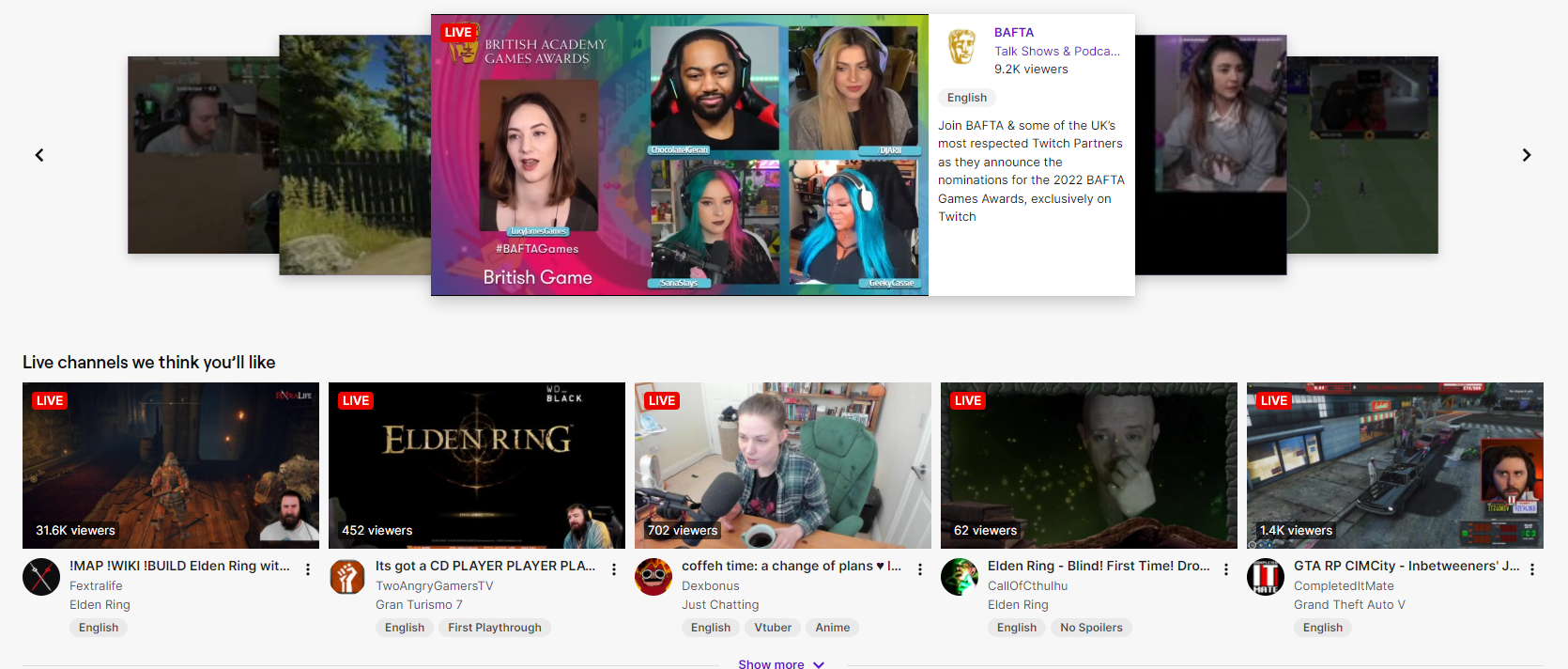This screenshot has width=1568, height=669.
Task: Open Talk Shows & Podcasts category link
Action: click(1057, 51)
